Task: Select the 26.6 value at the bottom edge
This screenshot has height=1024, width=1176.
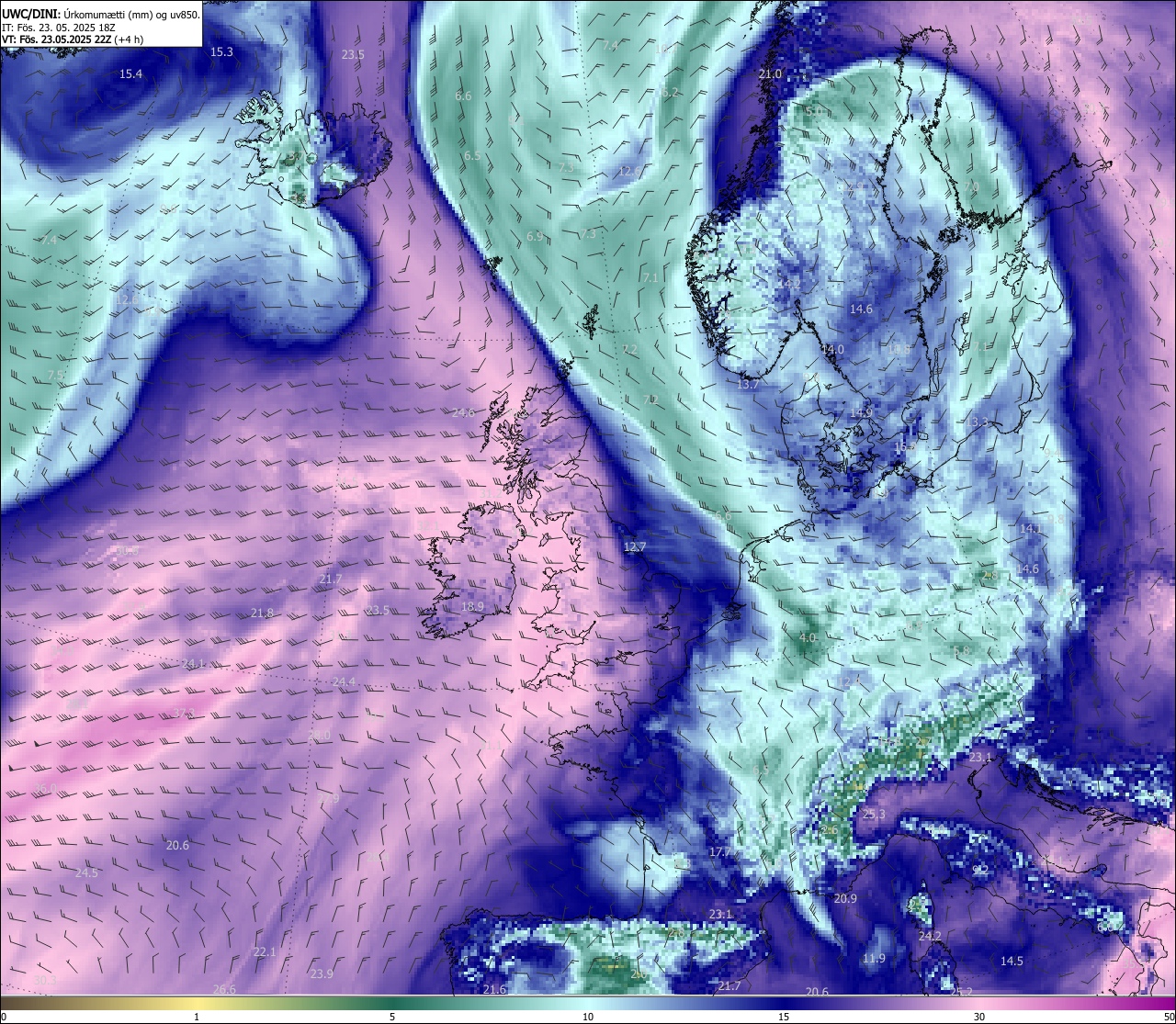Action: [224, 990]
